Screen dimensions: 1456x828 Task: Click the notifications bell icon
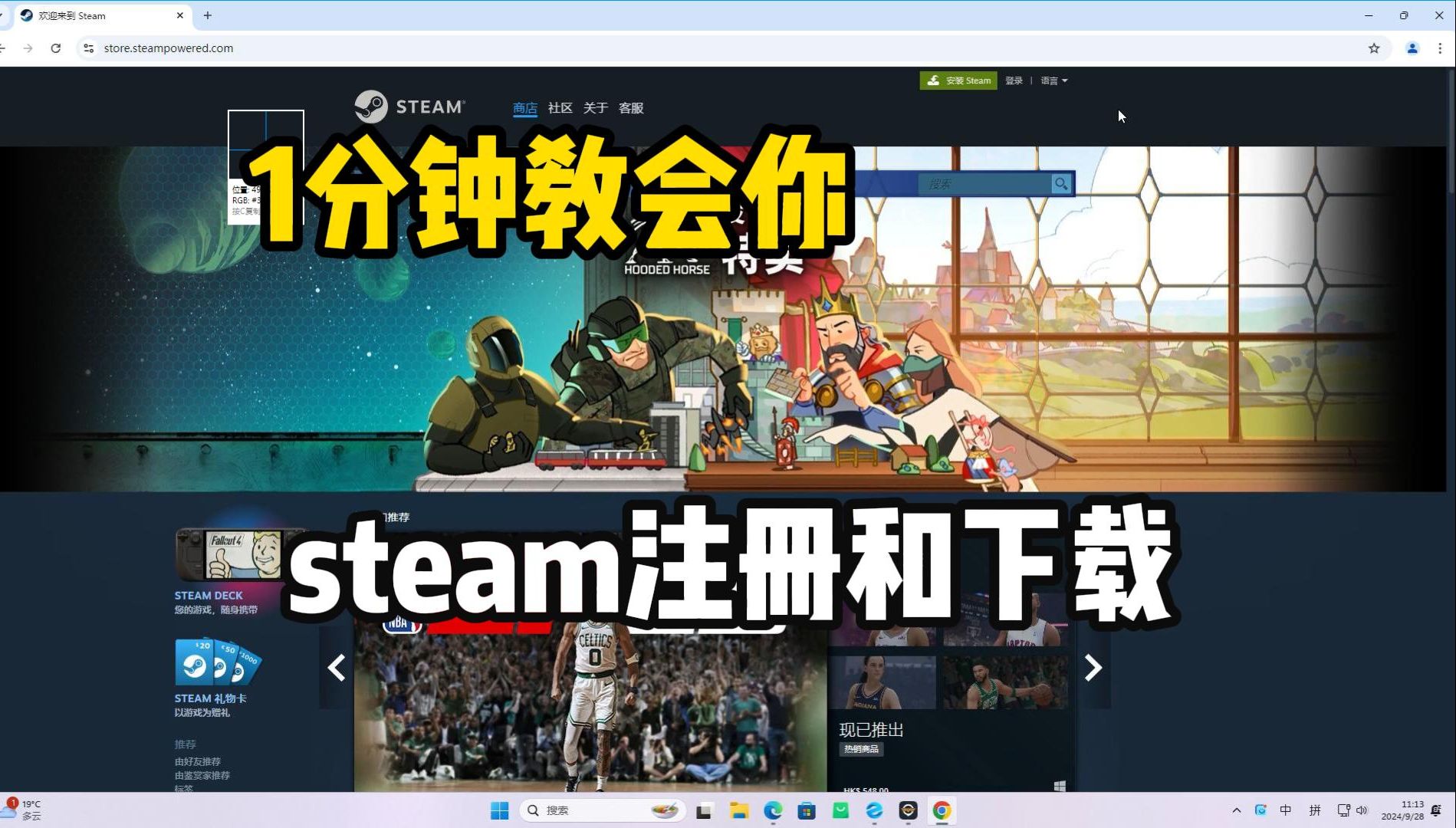[x=1436, y=810]
